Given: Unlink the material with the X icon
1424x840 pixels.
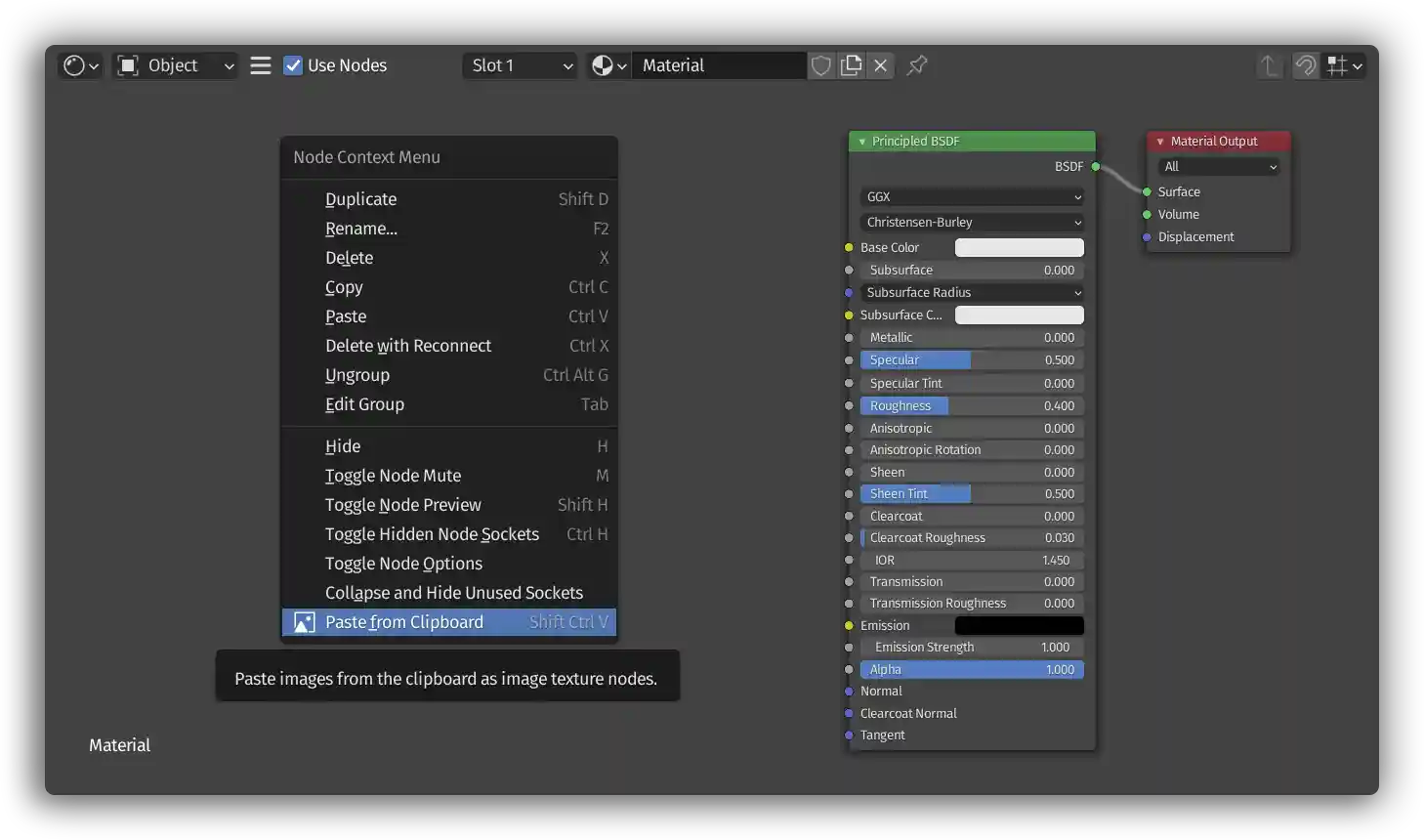Looking at the screenshot, I should point(881,65).
